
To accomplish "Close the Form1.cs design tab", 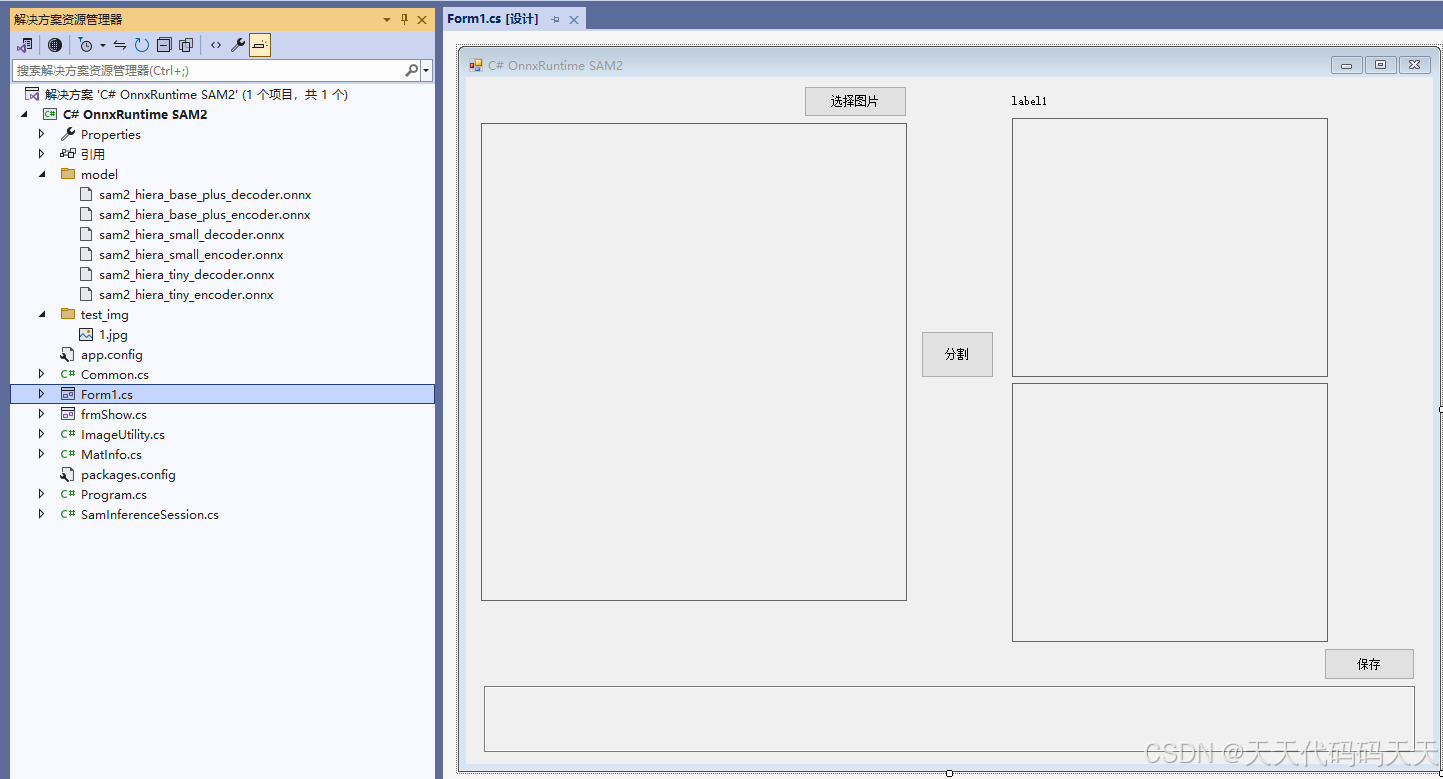I will pyautogui.click(x=573, y=20).
